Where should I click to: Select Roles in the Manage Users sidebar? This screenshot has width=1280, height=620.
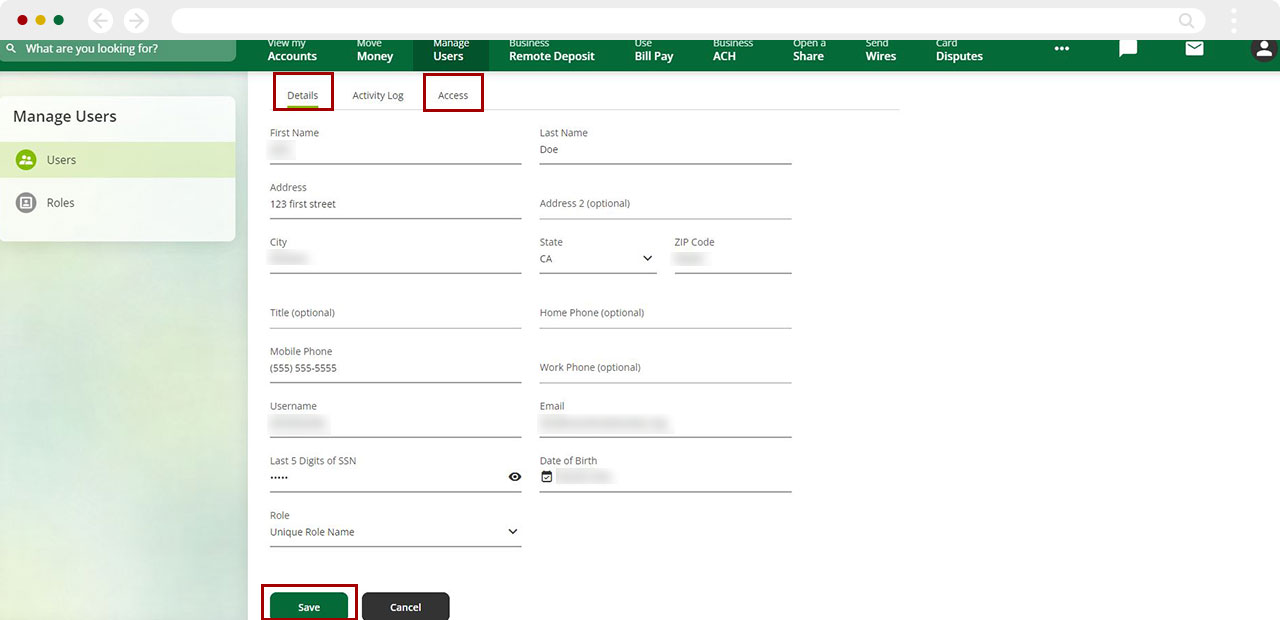61,203
